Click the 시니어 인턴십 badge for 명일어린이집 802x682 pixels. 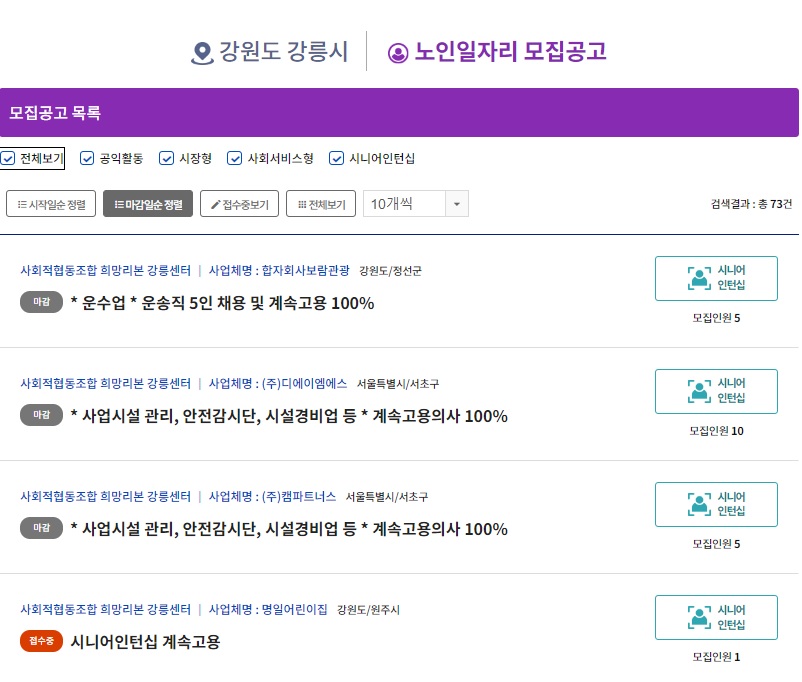pyautogui.click(x=716, y=618)
